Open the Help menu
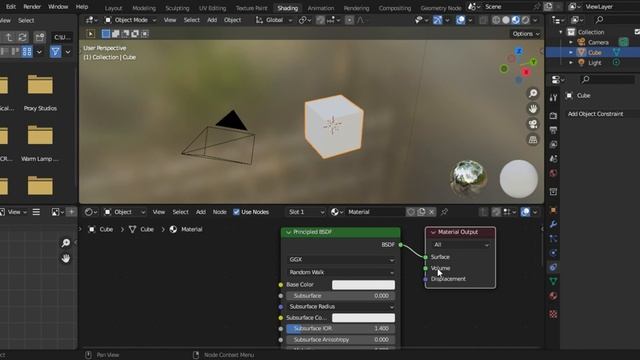 coord(82,7)
